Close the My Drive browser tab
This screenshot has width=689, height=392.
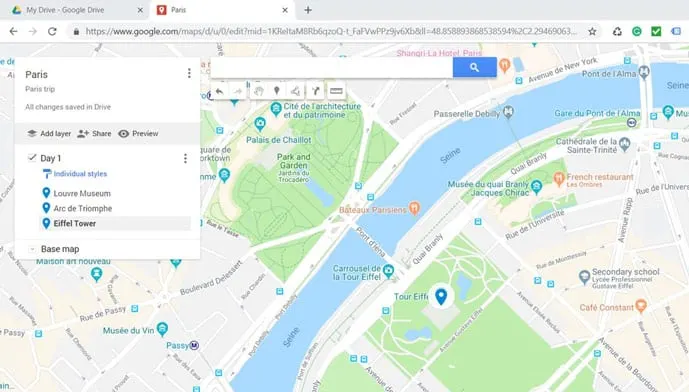tap(140, 10)
